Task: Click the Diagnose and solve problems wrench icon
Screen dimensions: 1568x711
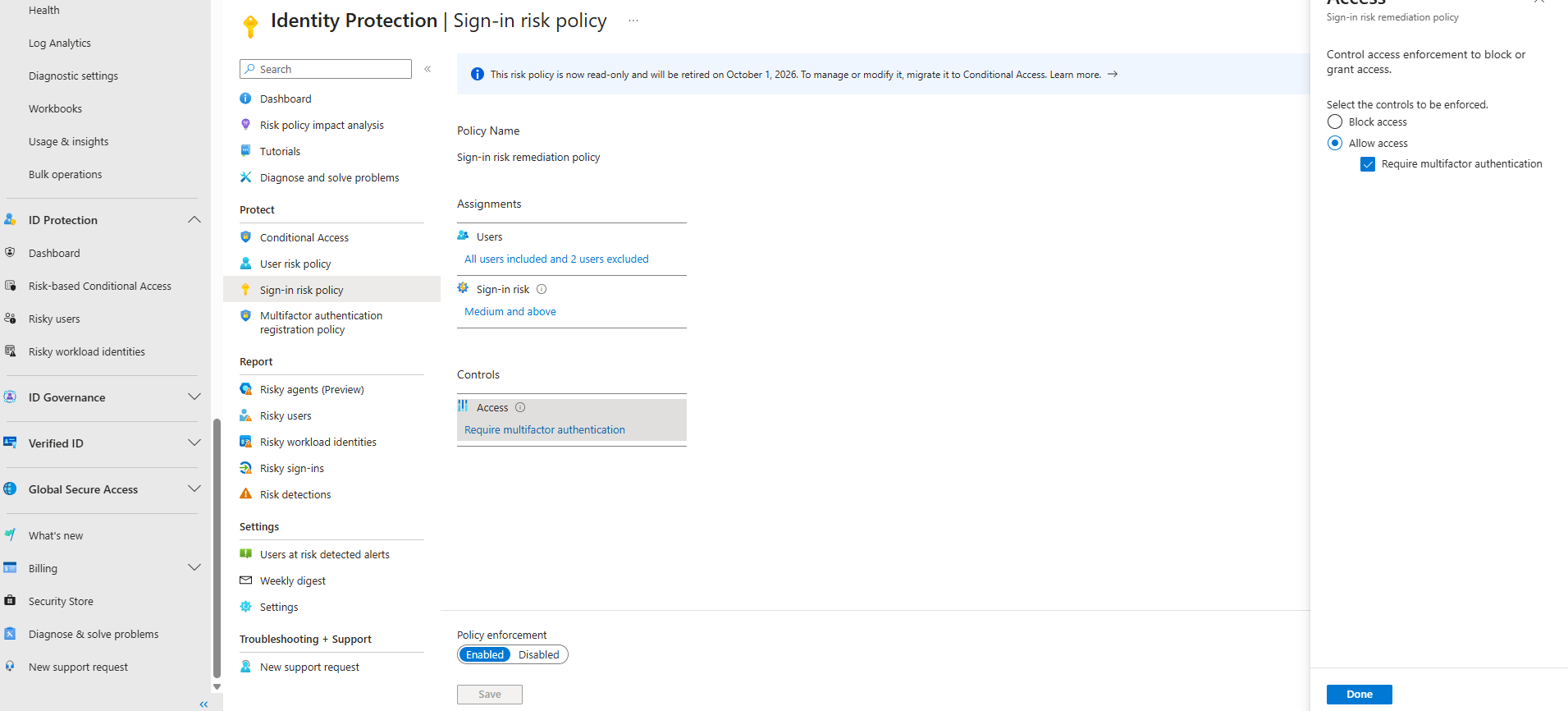Action: click(x=245, y=177)
